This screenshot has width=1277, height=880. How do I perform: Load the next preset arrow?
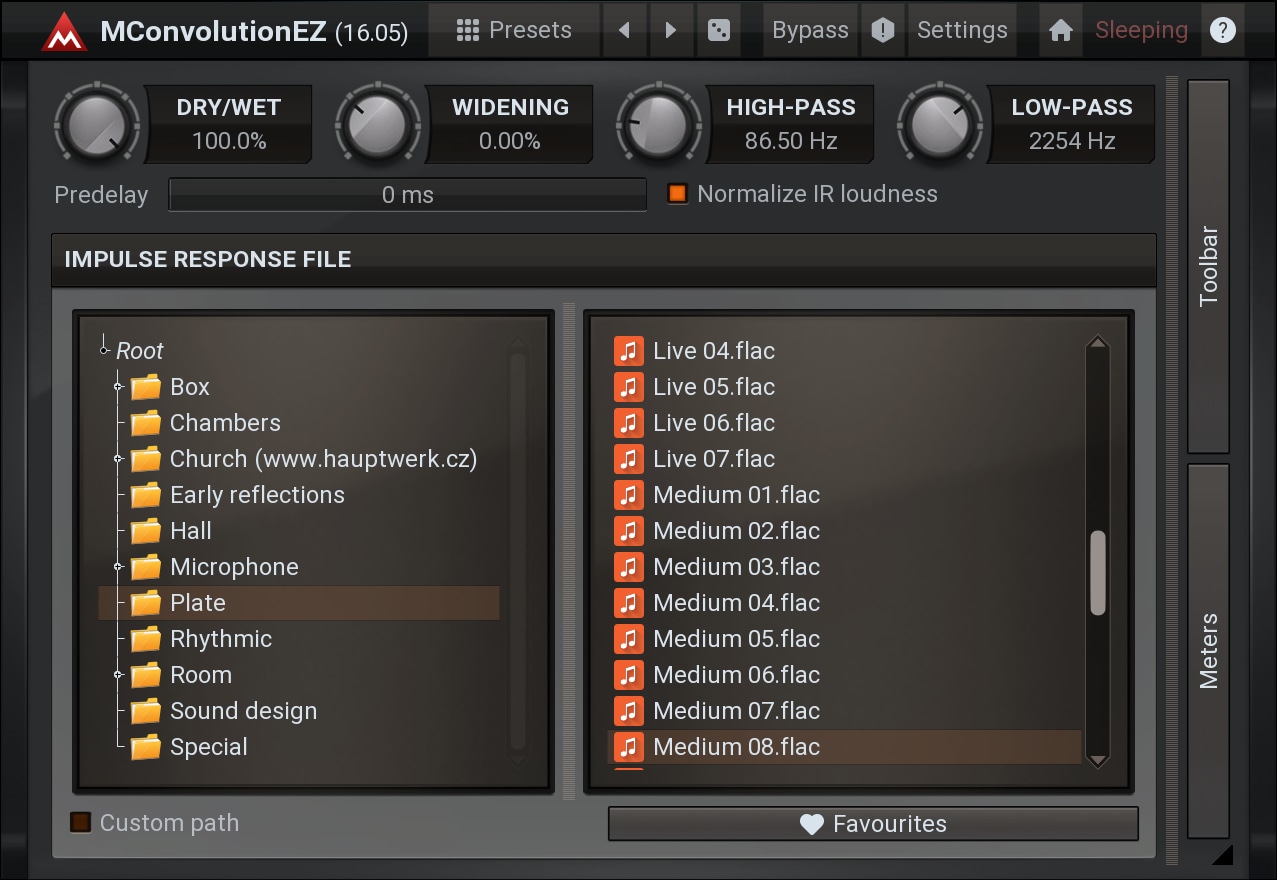click(x=671, y=30)
